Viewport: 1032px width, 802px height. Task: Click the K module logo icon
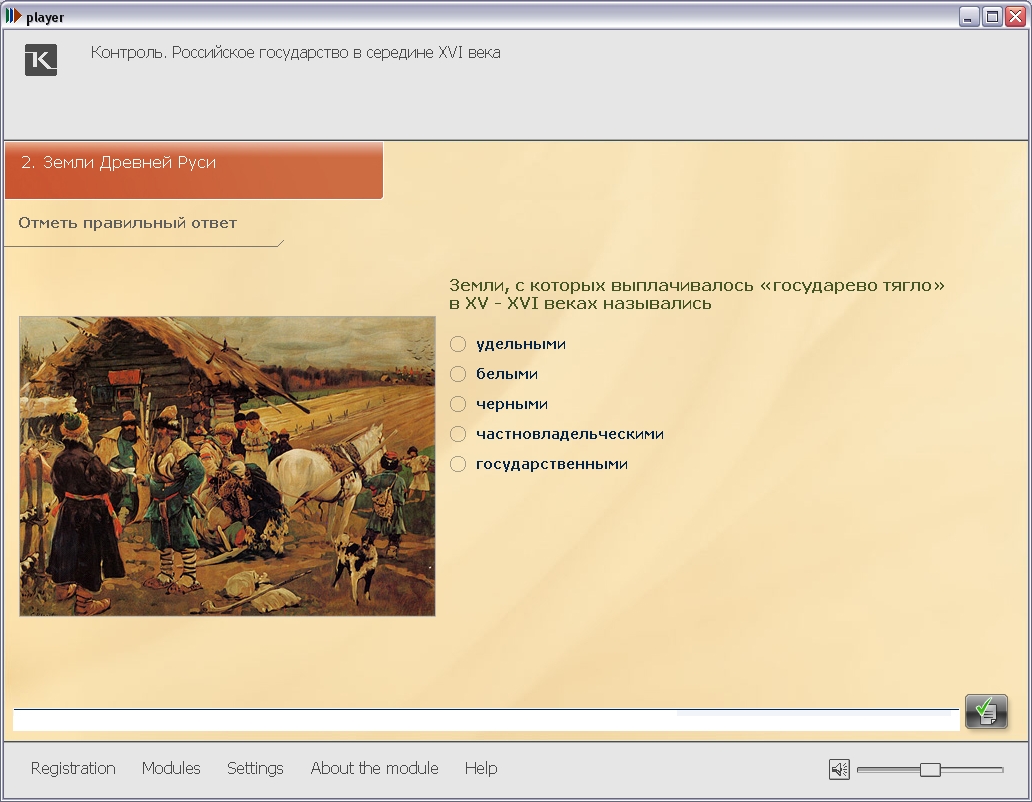pos(41,60)
